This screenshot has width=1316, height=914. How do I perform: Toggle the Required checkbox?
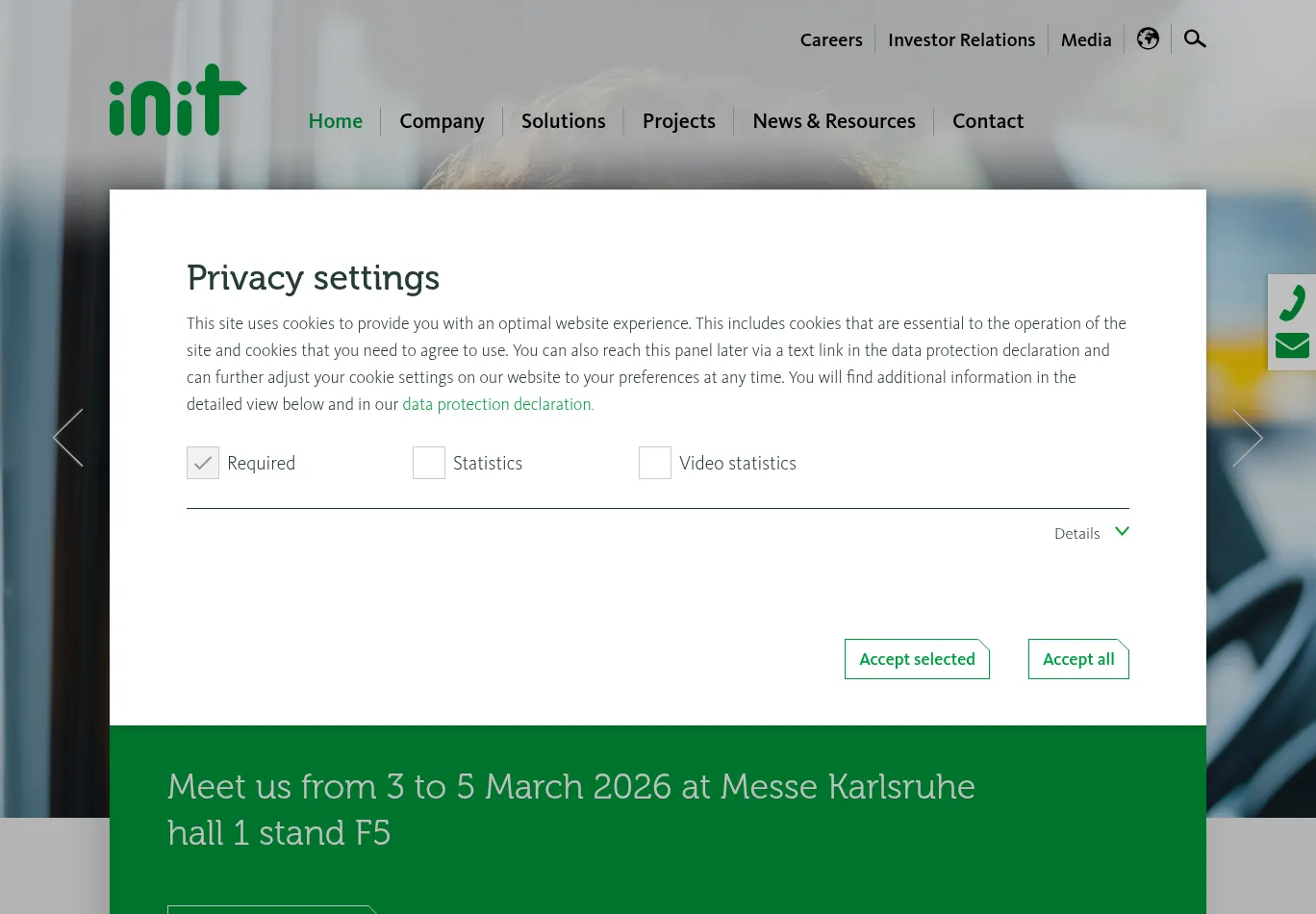[x=203, y=463]
